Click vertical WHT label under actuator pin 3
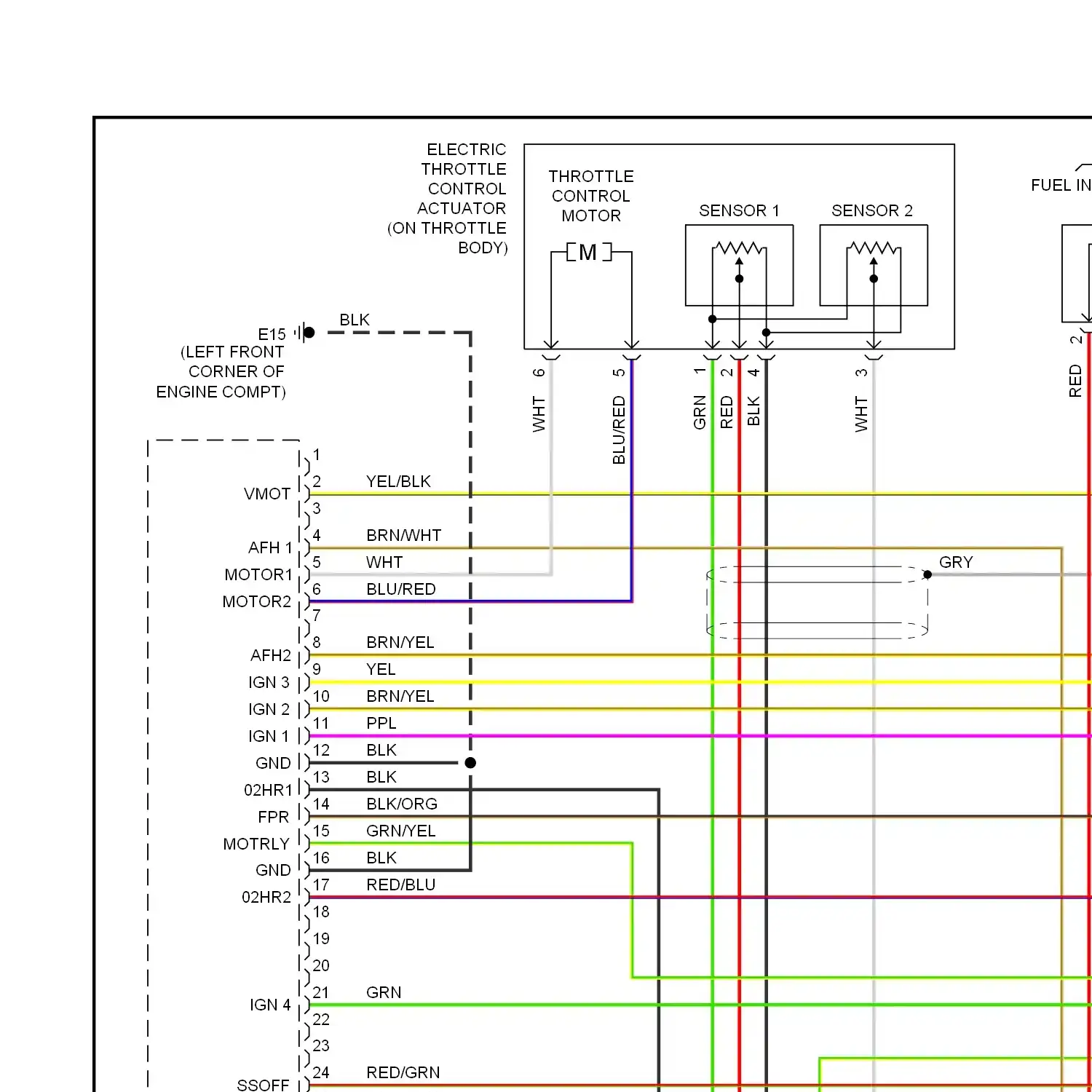Viewport: 1092px width, 1092px height. 861,414
